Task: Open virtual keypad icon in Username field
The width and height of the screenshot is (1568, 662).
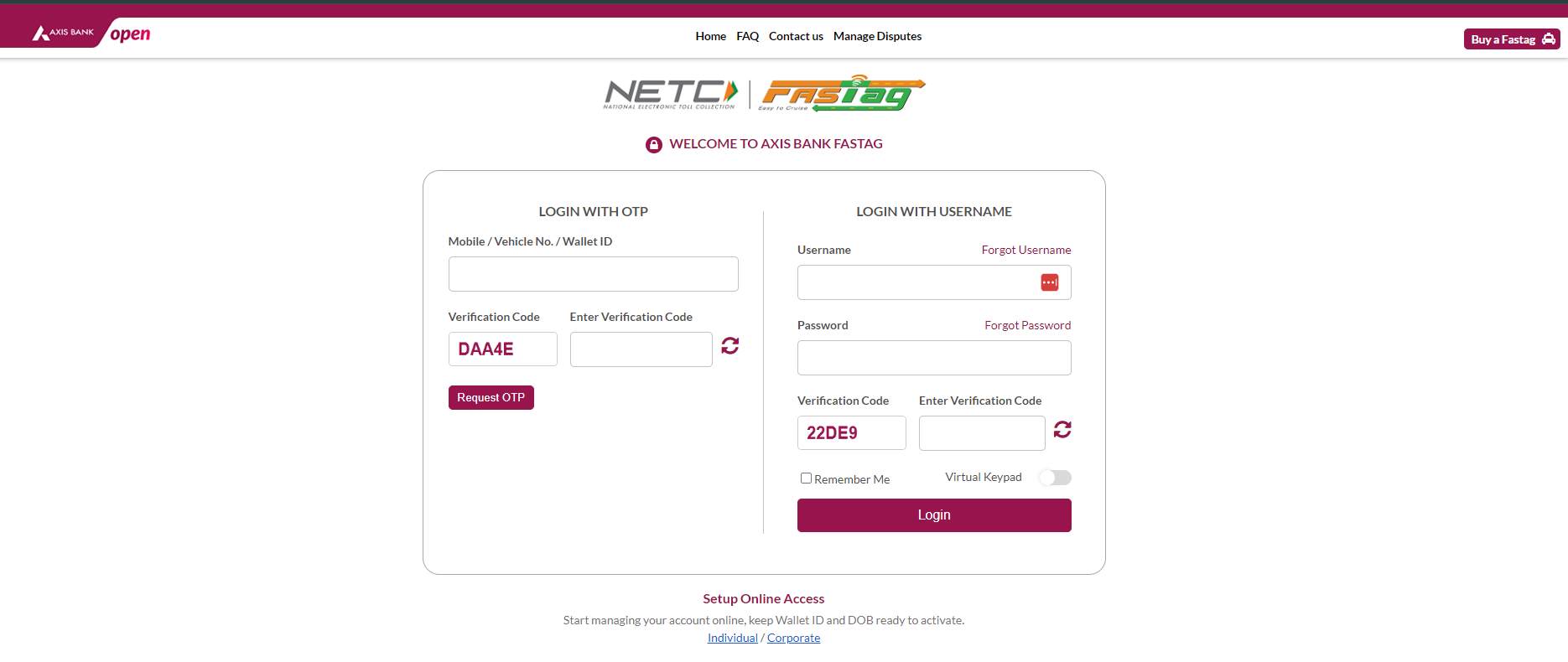Action: [x=1049, y=282]
